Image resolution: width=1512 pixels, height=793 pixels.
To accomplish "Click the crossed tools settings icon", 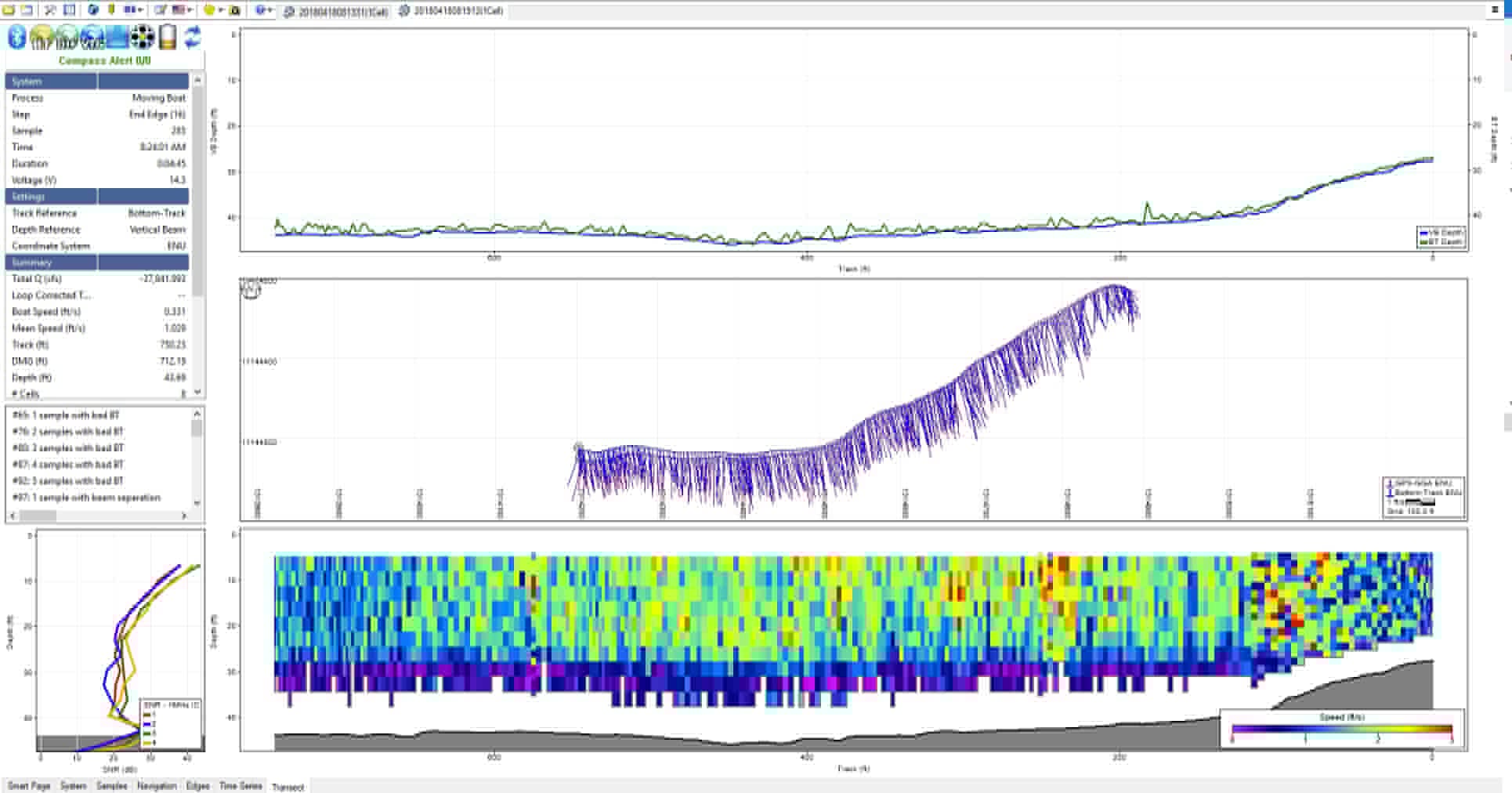I will 50,10.
